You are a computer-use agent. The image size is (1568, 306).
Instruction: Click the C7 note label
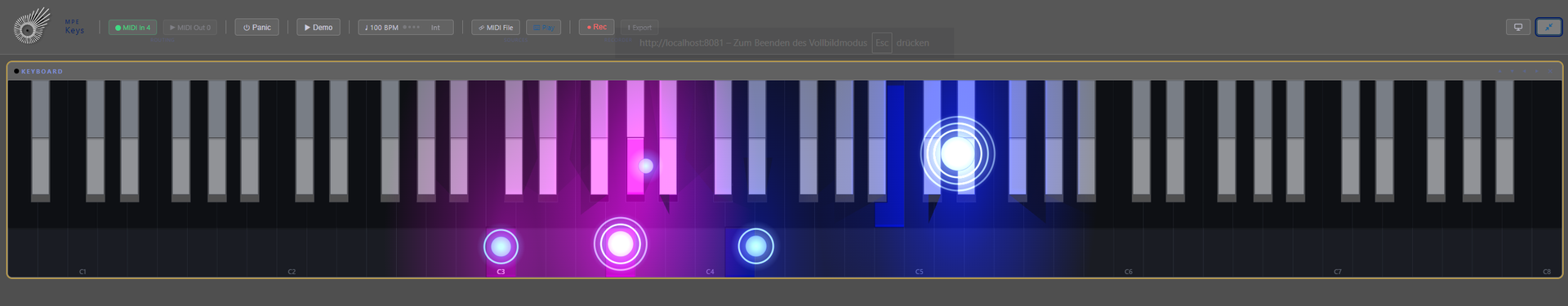pos(1338,272)
